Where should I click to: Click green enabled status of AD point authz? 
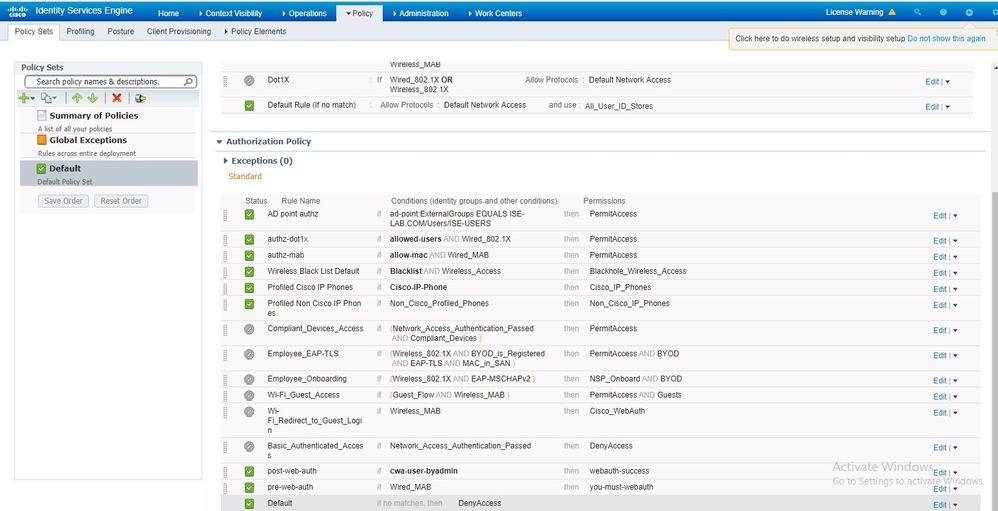click(249, 214)
